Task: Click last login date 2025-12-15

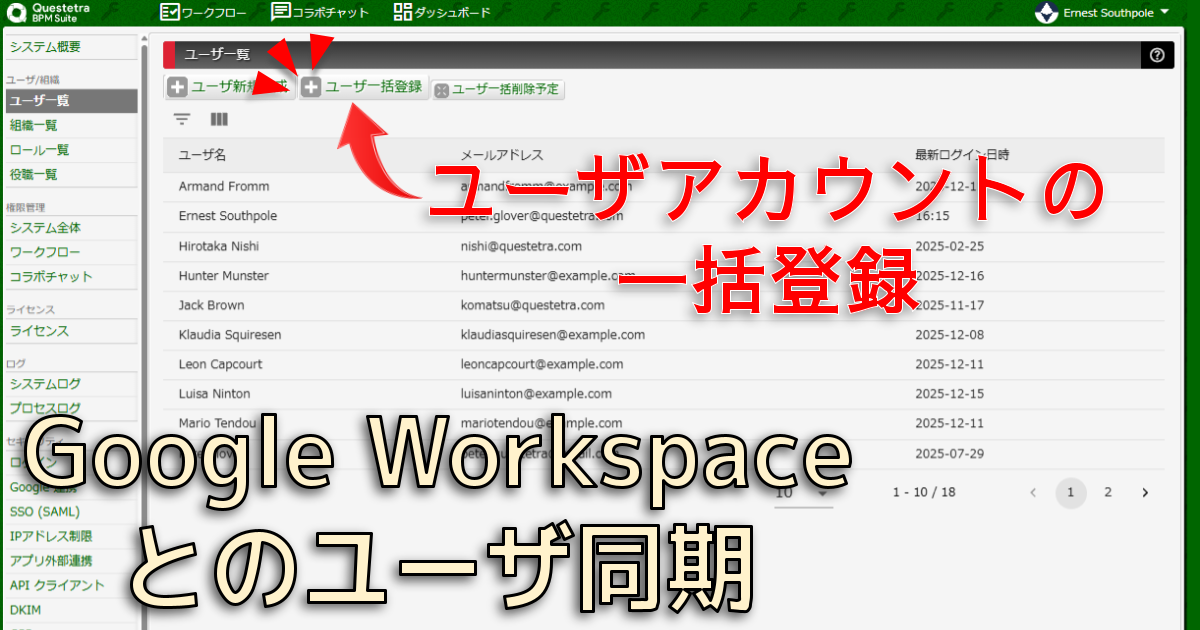Action: (x=949, y=394)
